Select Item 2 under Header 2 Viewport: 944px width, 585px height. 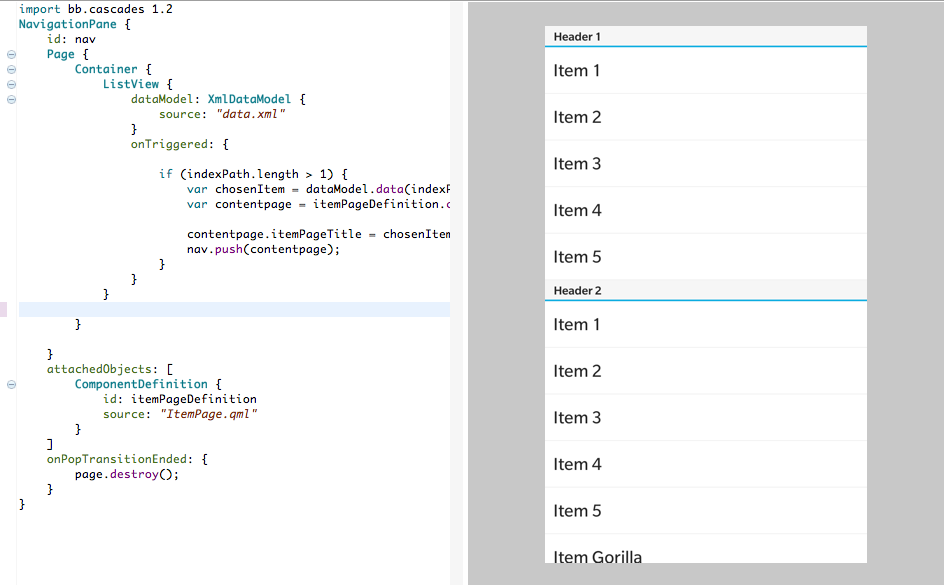click(x=705, y=371)
